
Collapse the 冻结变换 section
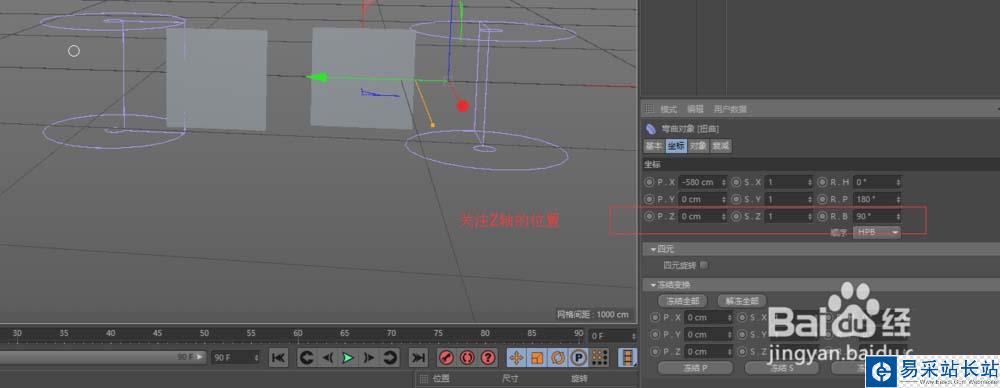[654, 285]
